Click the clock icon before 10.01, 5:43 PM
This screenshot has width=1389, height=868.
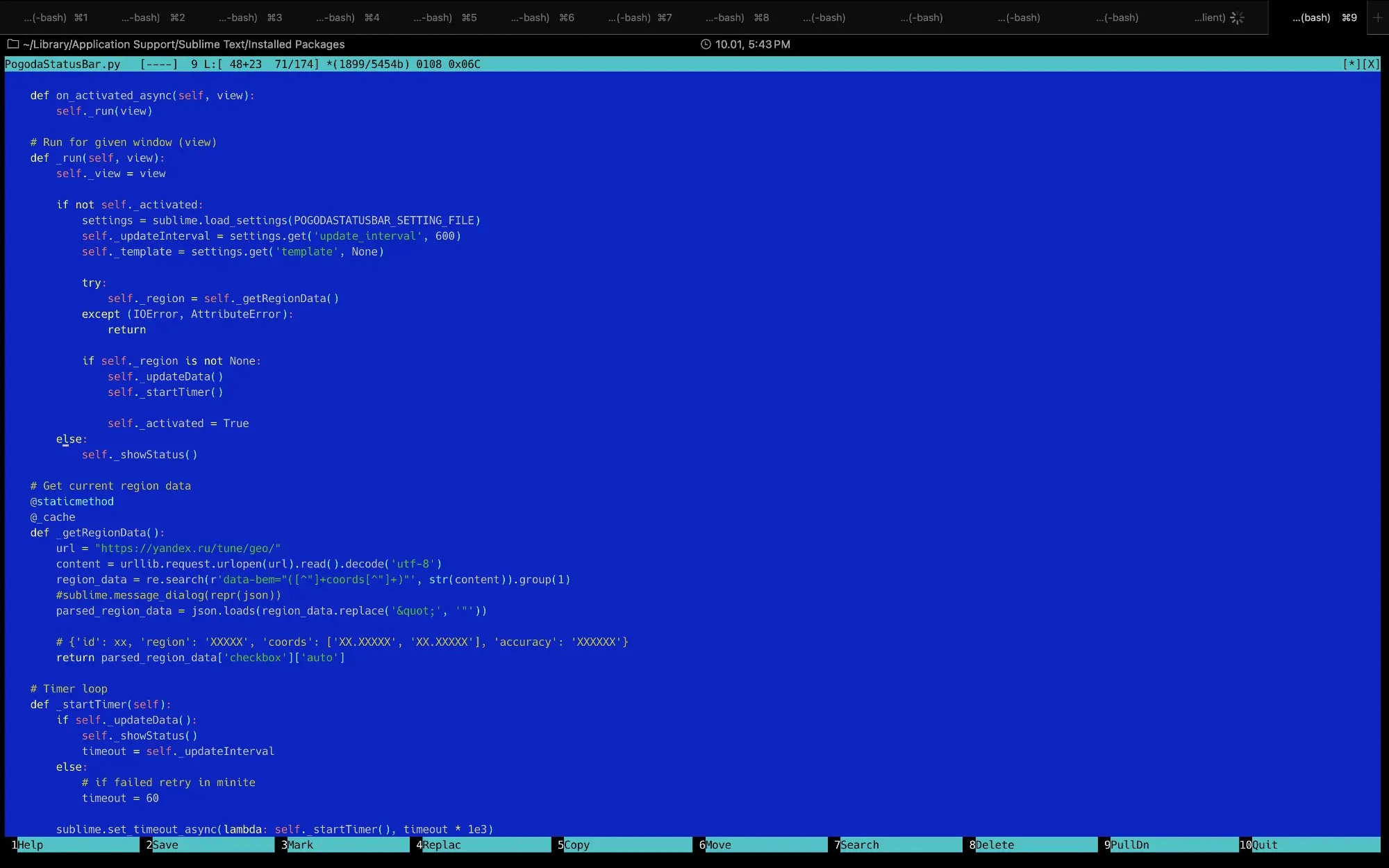[706, 44]
